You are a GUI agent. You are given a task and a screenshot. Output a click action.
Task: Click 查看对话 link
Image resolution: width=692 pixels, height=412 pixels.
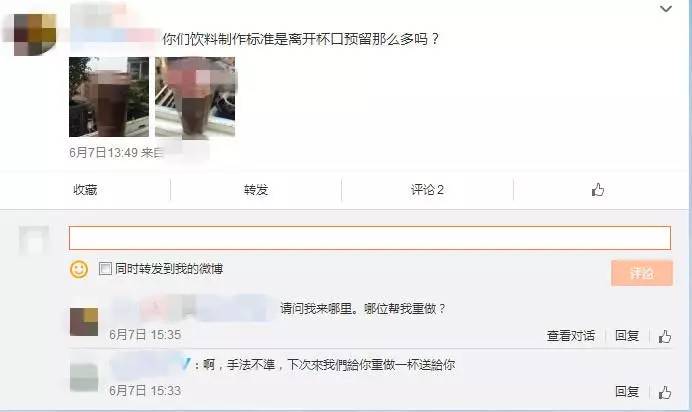(571, 336)
